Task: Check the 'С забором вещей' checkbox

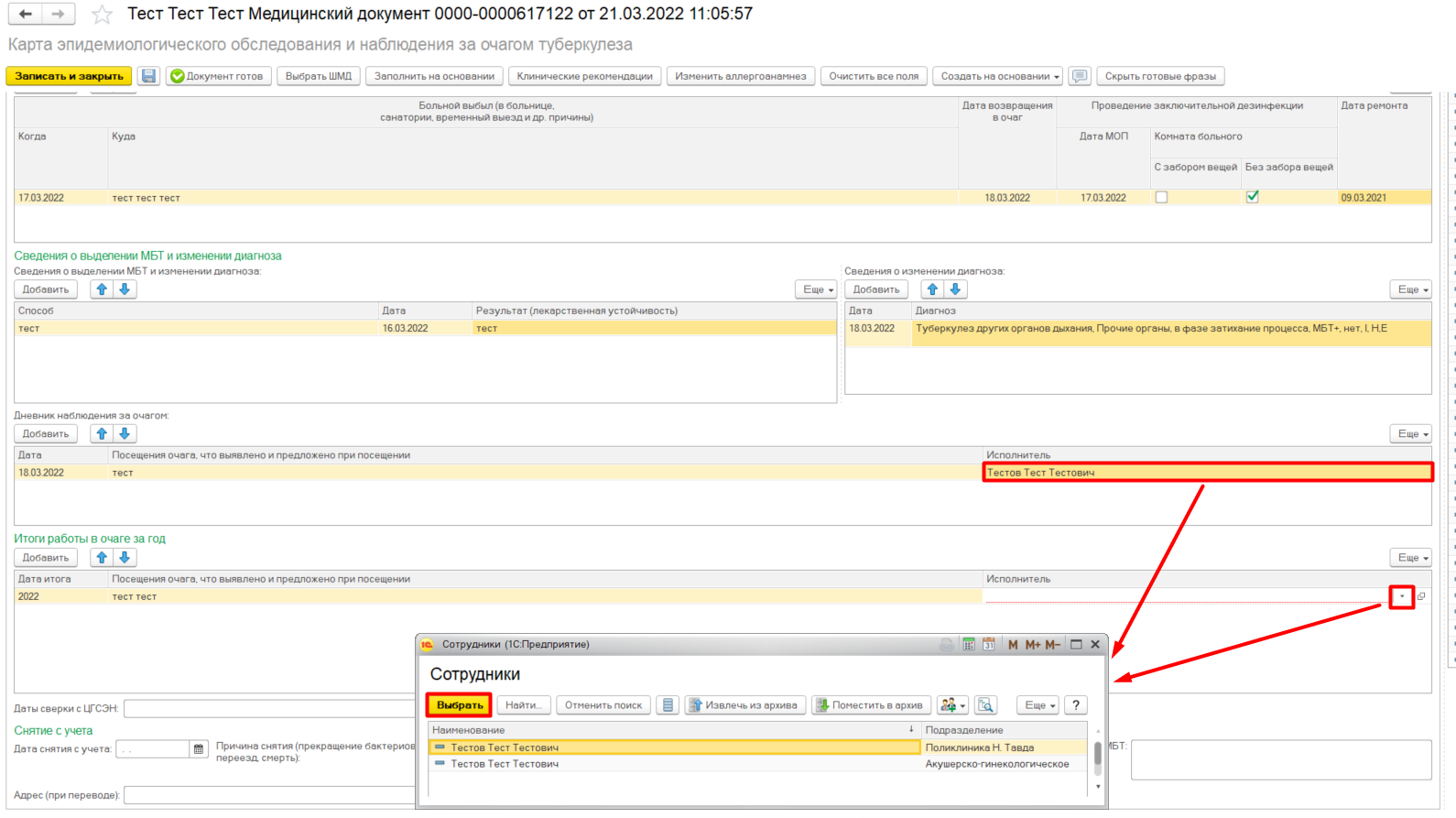Action: pyautogui.click(x=1161, y=197)
